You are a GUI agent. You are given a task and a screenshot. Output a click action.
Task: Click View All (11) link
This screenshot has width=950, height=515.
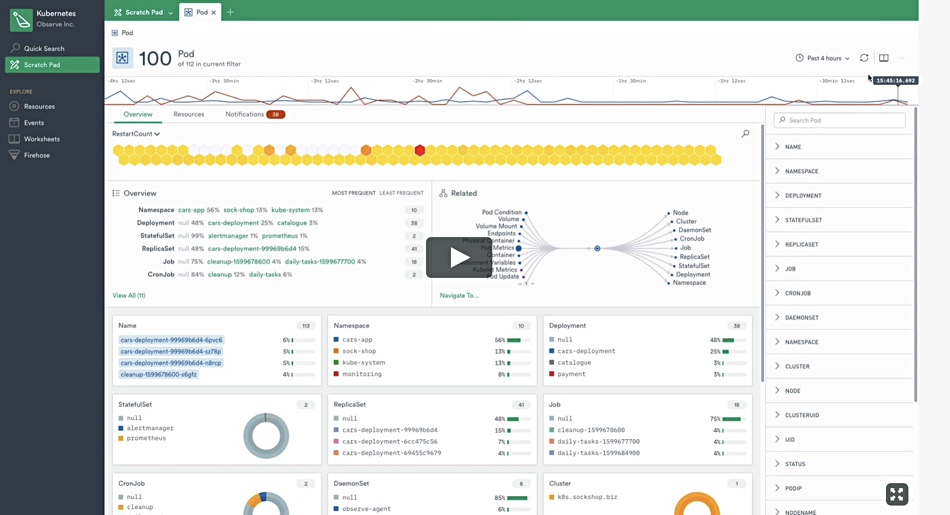pyautogui.click(x=128, y=296)
